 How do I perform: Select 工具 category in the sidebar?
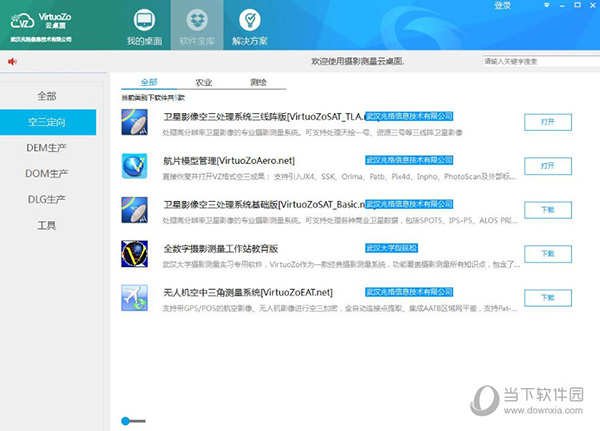(47, 226)
